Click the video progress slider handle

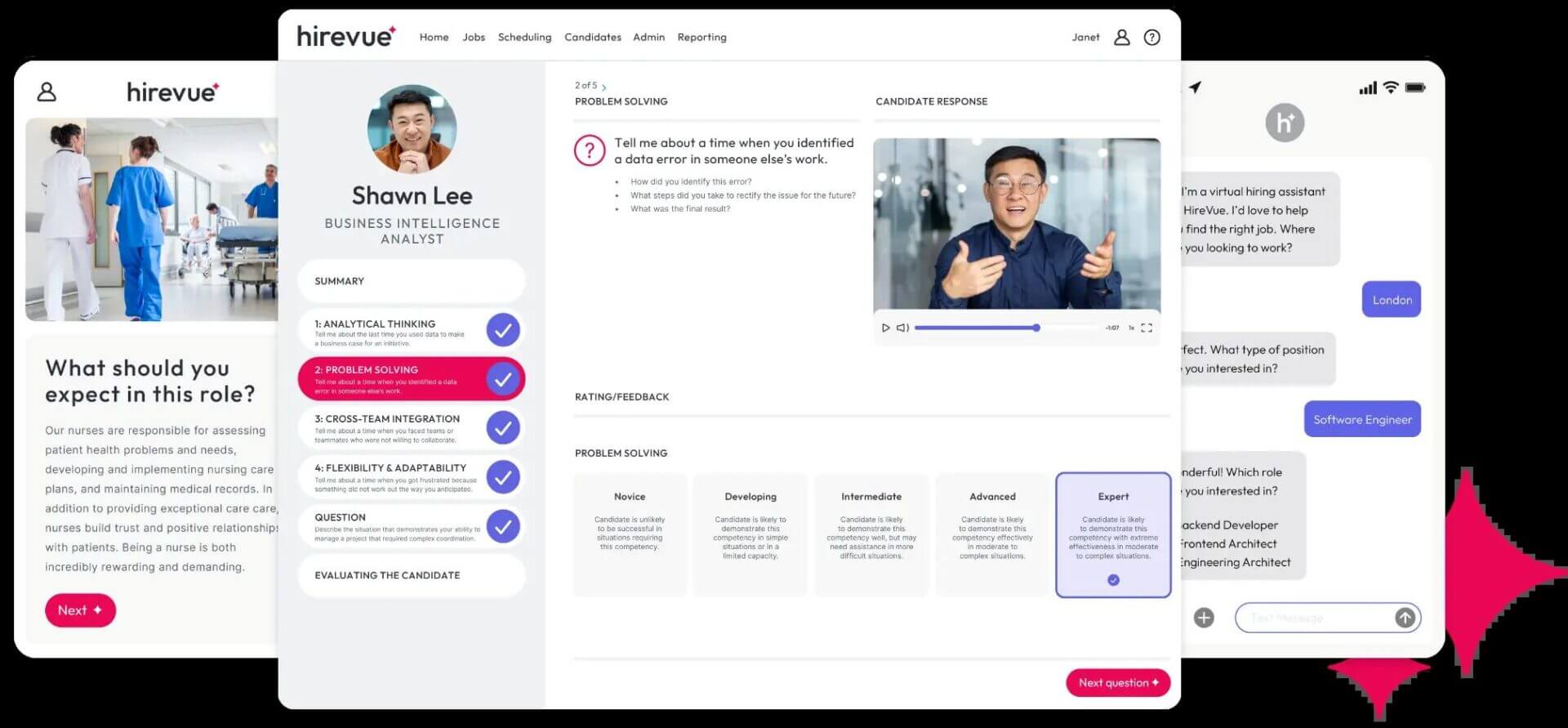tap(1036, 328)
